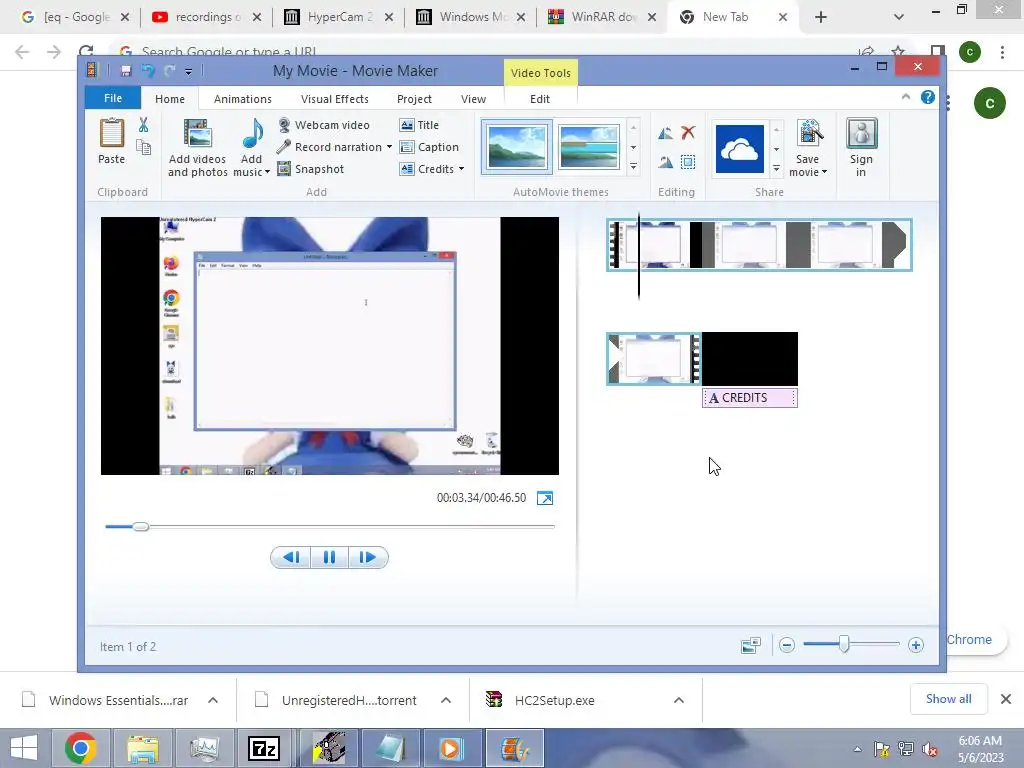Add a Caption to the clip
The image size is (1024, 768).
tap(429, 147)
